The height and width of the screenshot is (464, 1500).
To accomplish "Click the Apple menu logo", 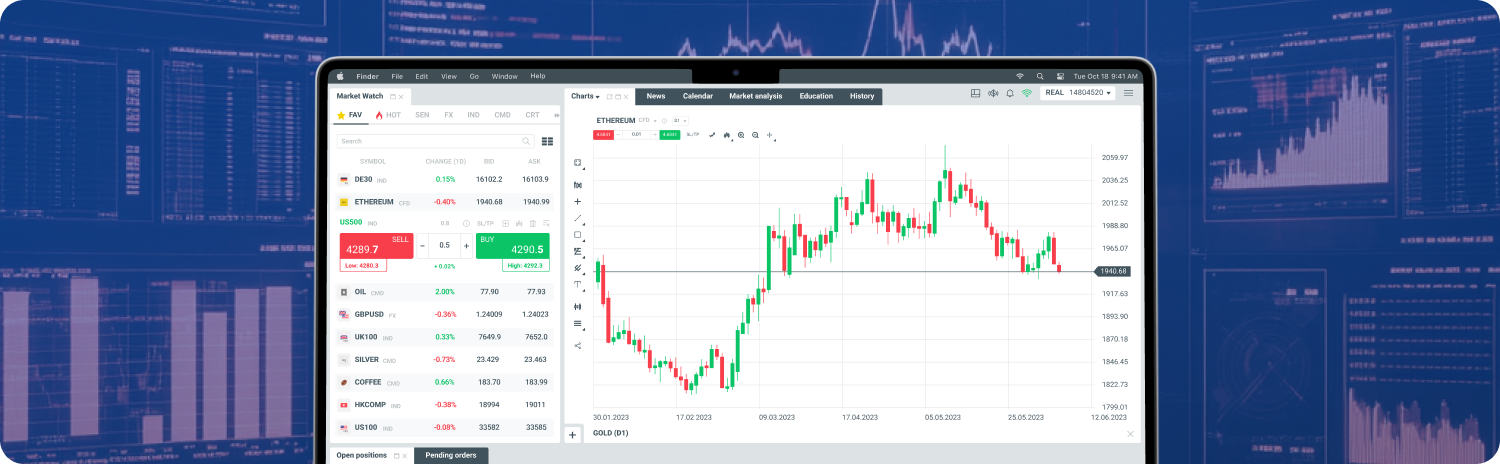I will coord(340,76).
